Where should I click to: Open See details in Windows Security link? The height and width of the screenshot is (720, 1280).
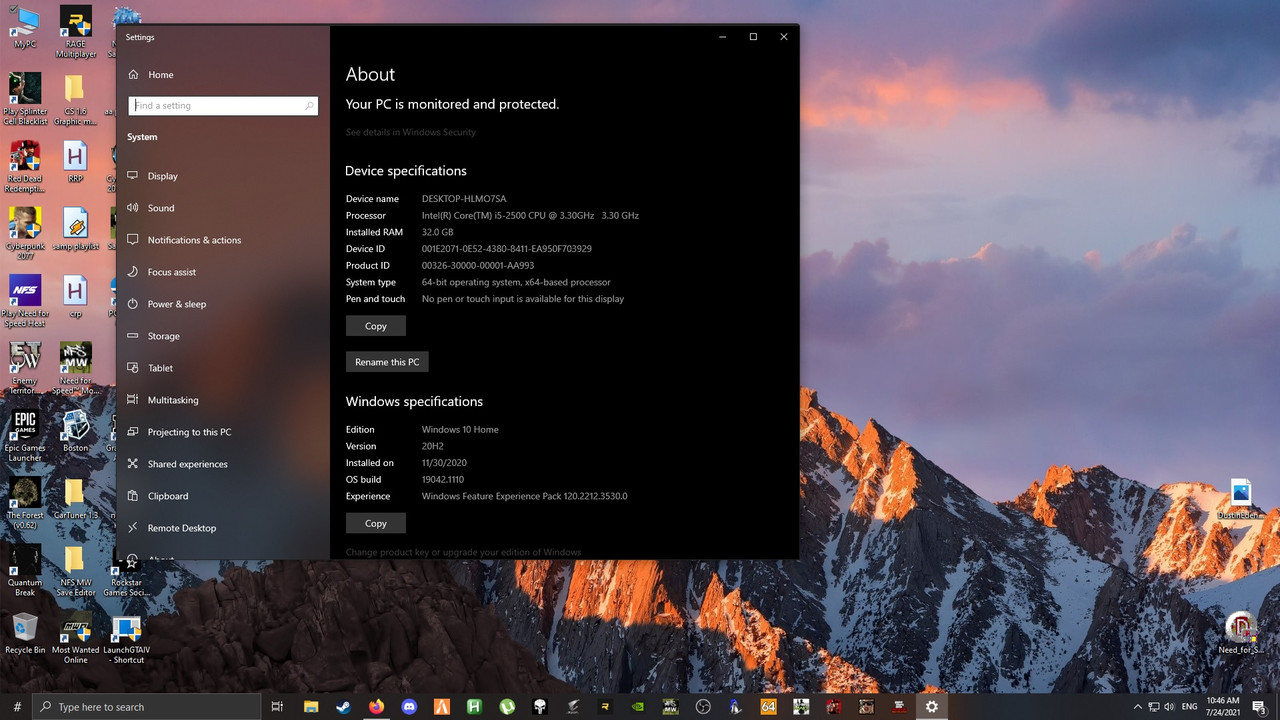coord(411,132)
